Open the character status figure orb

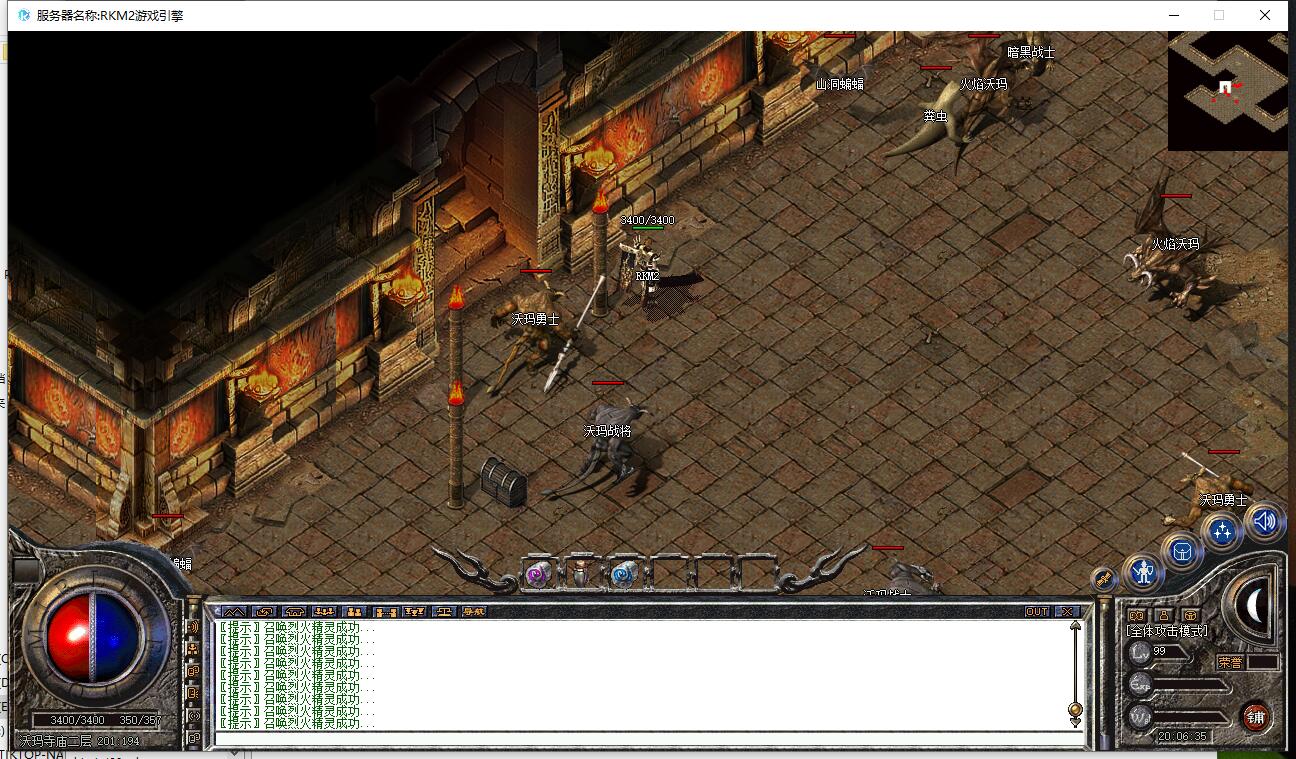point(1143,572)
